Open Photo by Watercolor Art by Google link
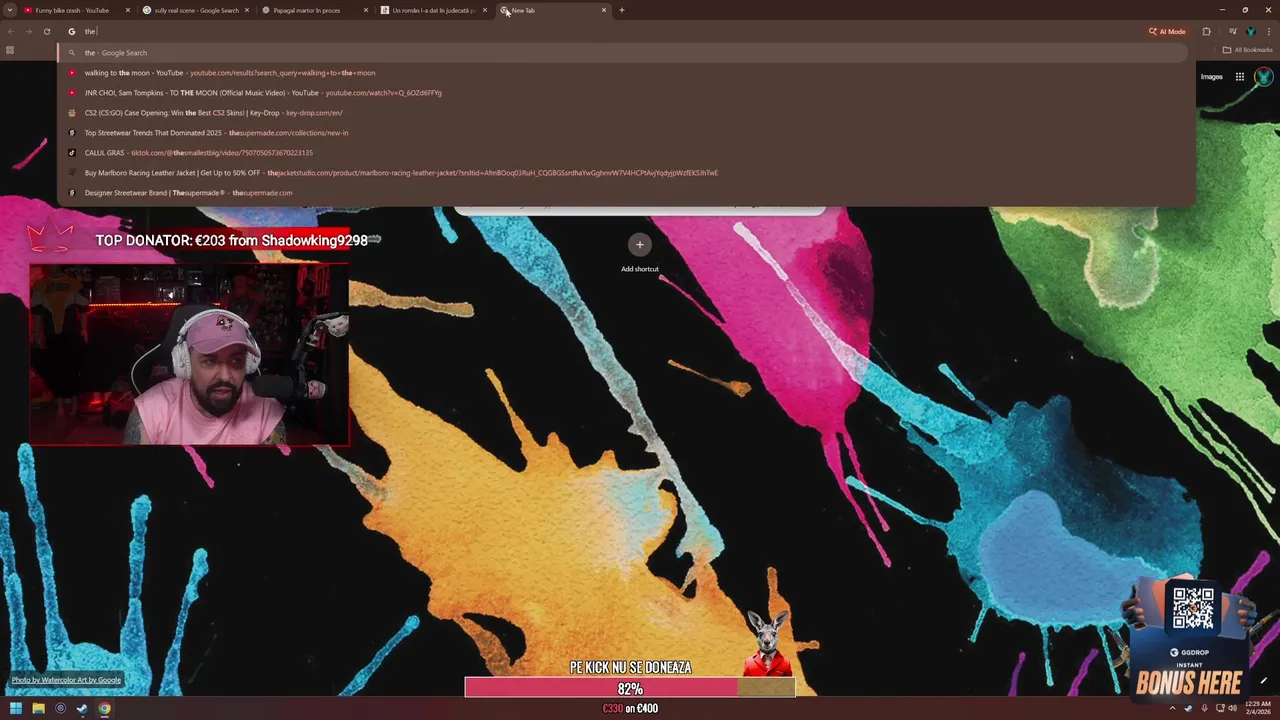Viewport: 1280px width, 720px height. [x=66, y=680]
